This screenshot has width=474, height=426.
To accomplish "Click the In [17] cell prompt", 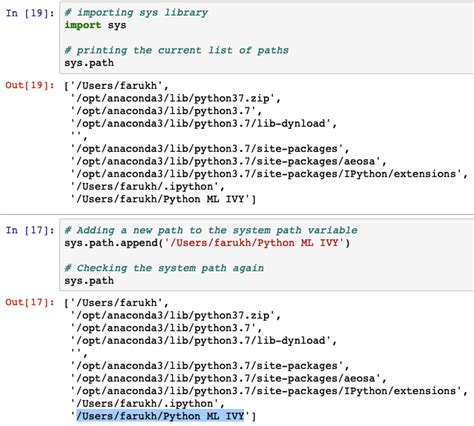I will point(30,230).
